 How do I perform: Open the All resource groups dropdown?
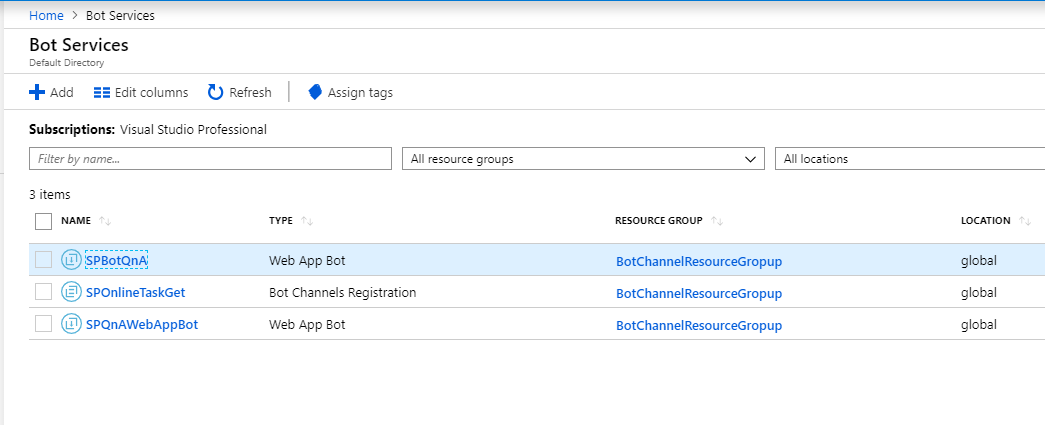coord(583,159)
